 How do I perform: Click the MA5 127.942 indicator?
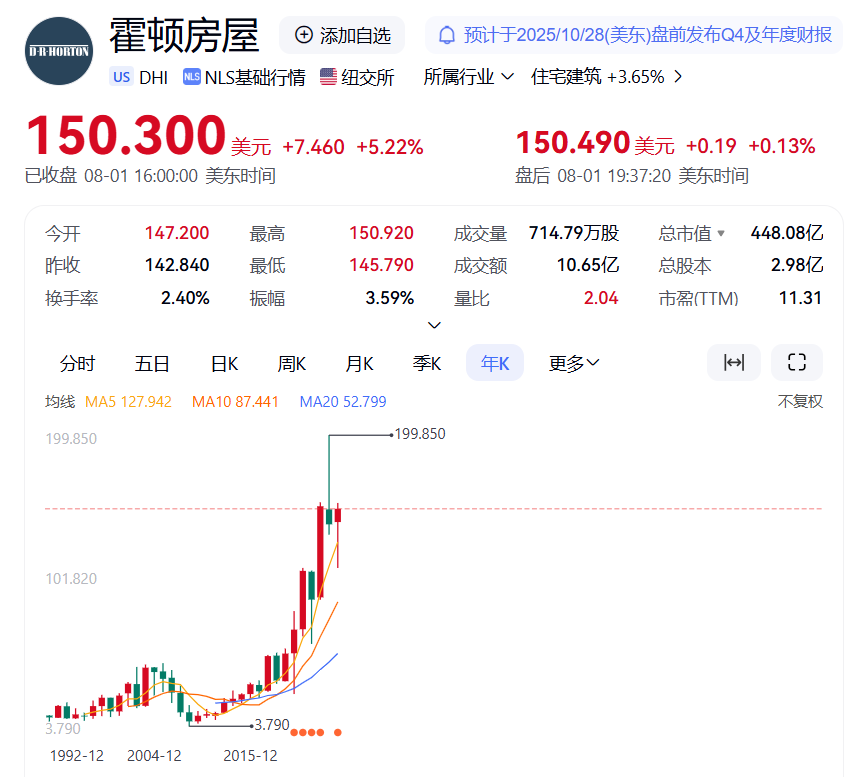[128, 402]
